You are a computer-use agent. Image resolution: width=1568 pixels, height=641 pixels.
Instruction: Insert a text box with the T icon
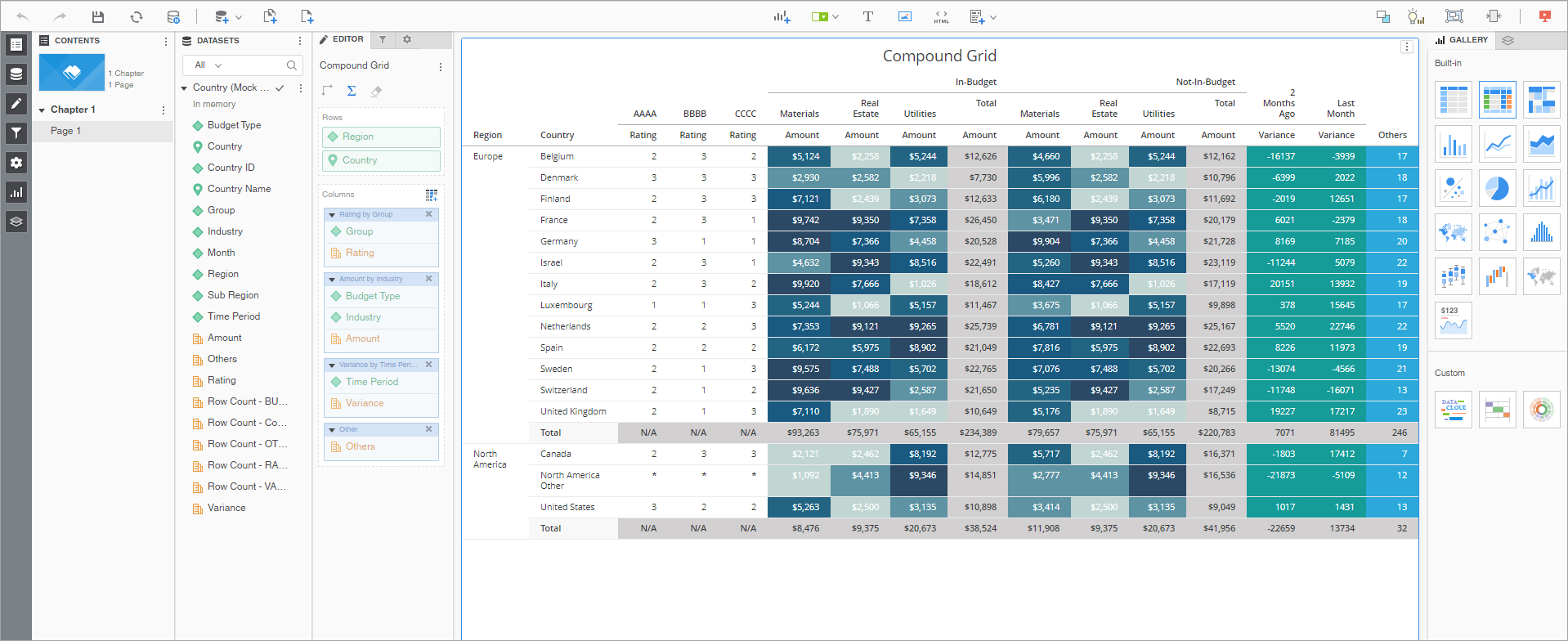coord(867,17)
